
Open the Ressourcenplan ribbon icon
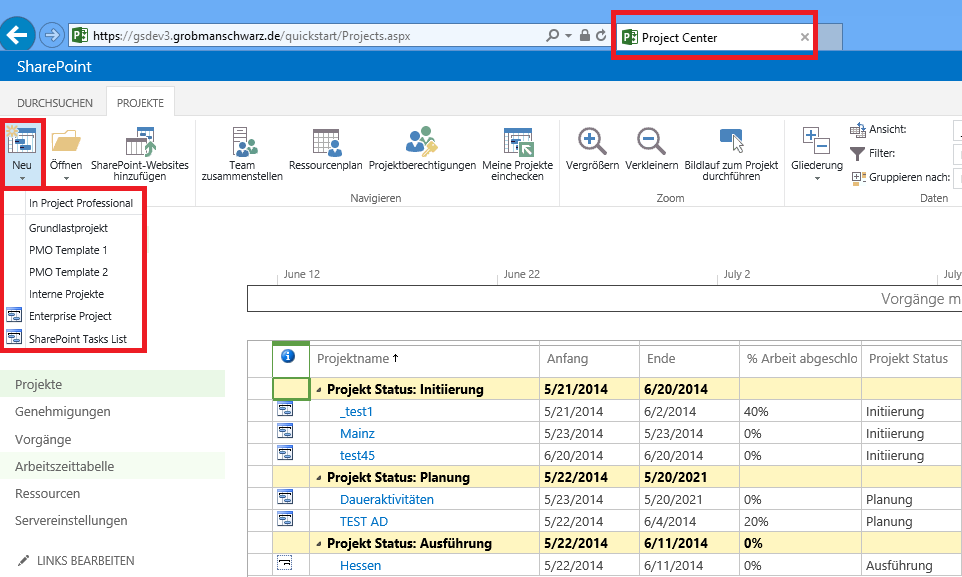click(x=326, y=142)
